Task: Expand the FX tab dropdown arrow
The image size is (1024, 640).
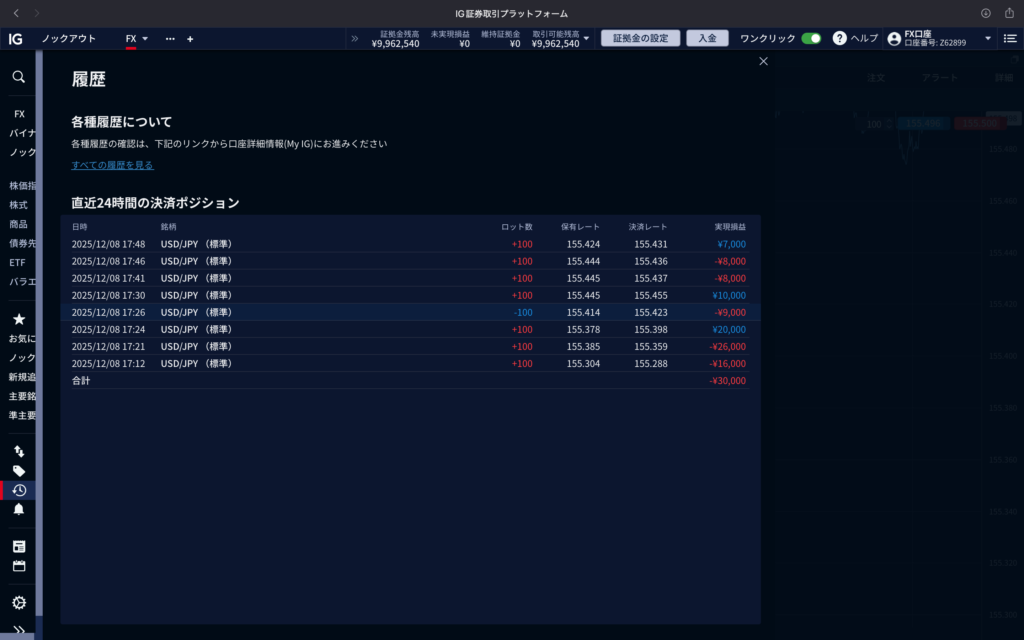Action: click(x=145, y=38)
